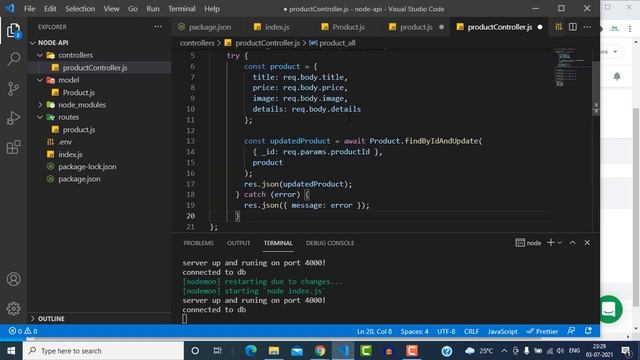Show hidden system tray icons

point(504,351)
